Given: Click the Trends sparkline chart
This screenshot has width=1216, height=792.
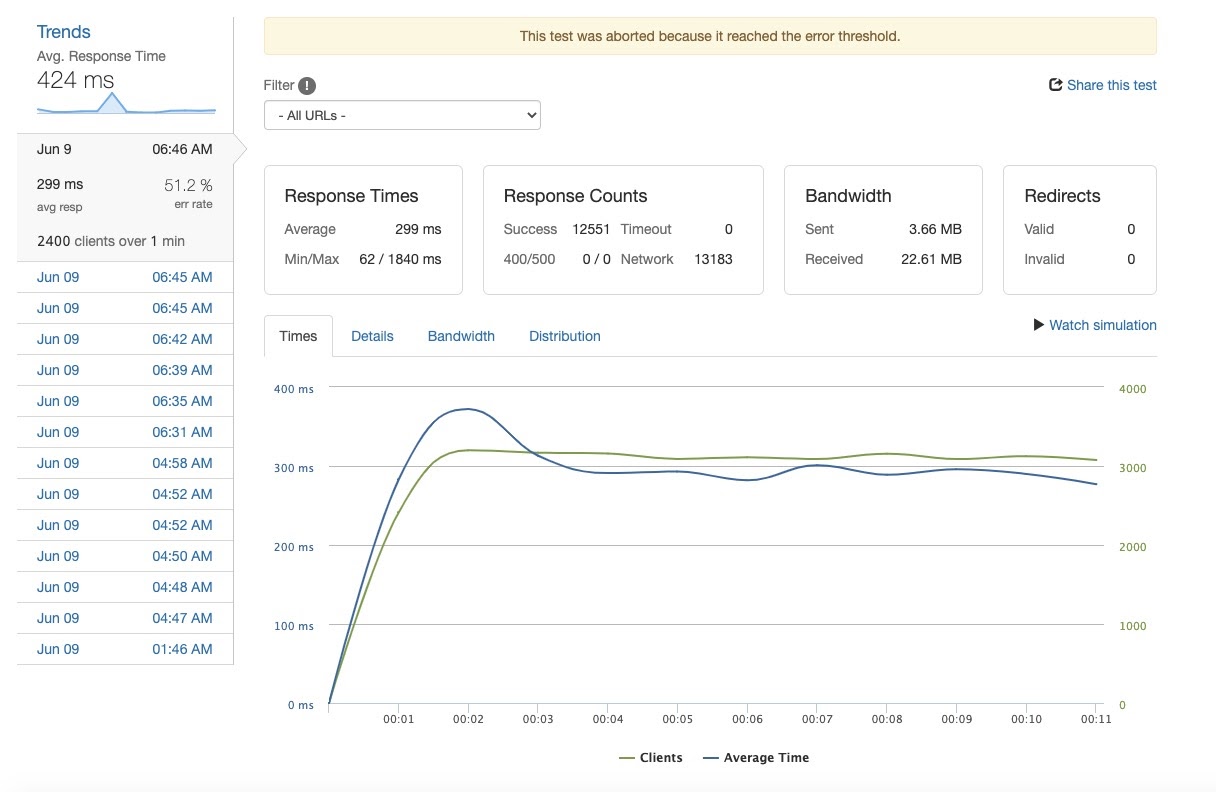Looking at the screenshot, I should coord(126,103).
